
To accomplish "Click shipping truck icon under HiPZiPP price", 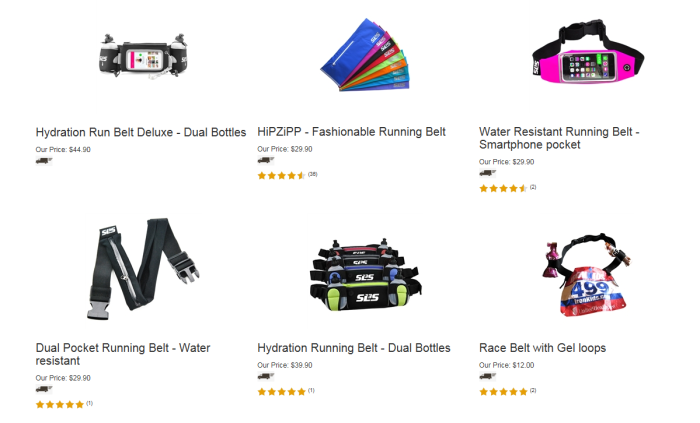I will coord(266,161).
